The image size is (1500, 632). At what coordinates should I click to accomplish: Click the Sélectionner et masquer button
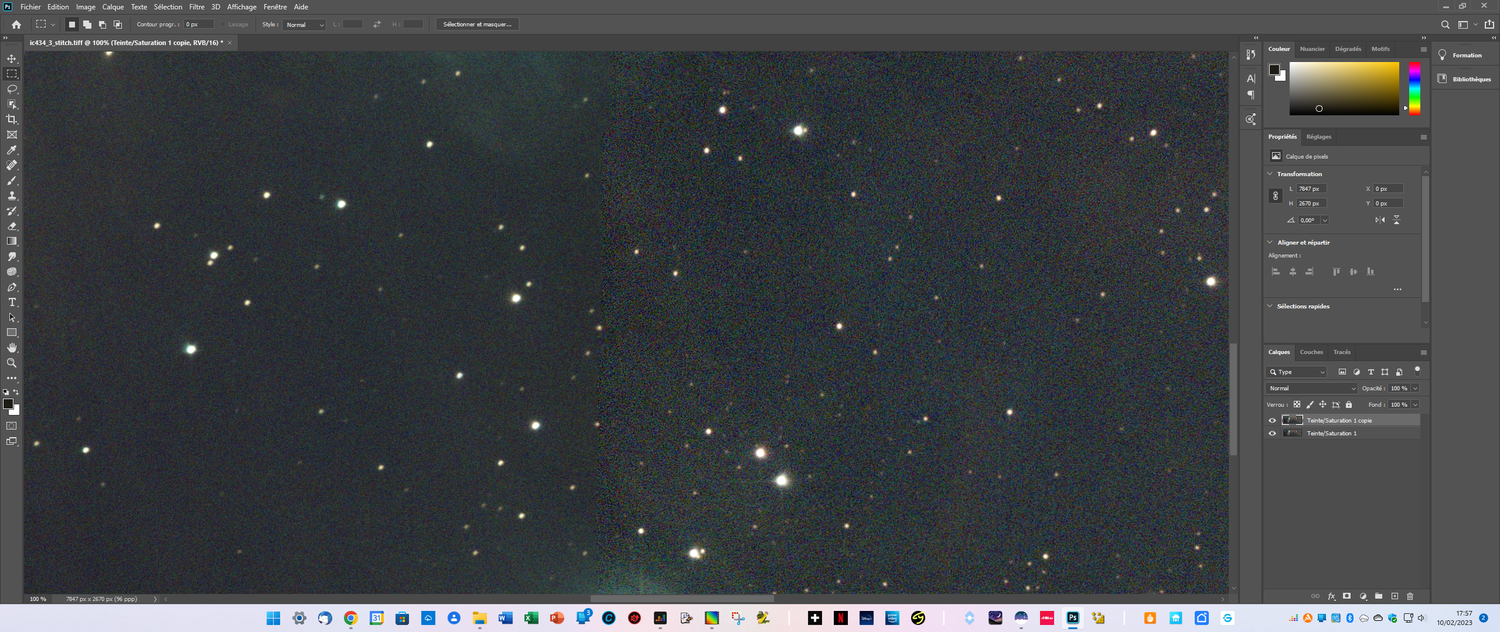pos(478,24)
